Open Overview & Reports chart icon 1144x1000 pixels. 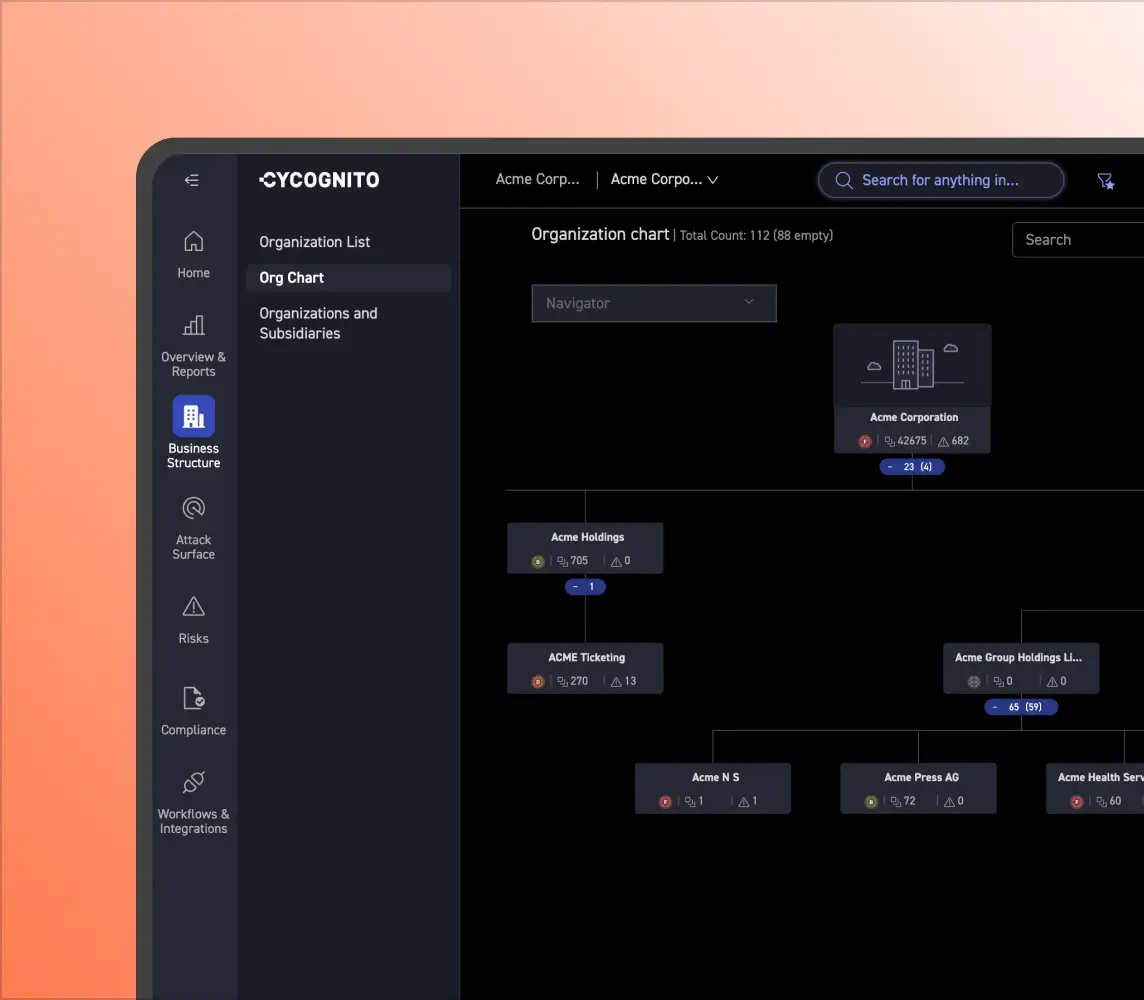194,325
